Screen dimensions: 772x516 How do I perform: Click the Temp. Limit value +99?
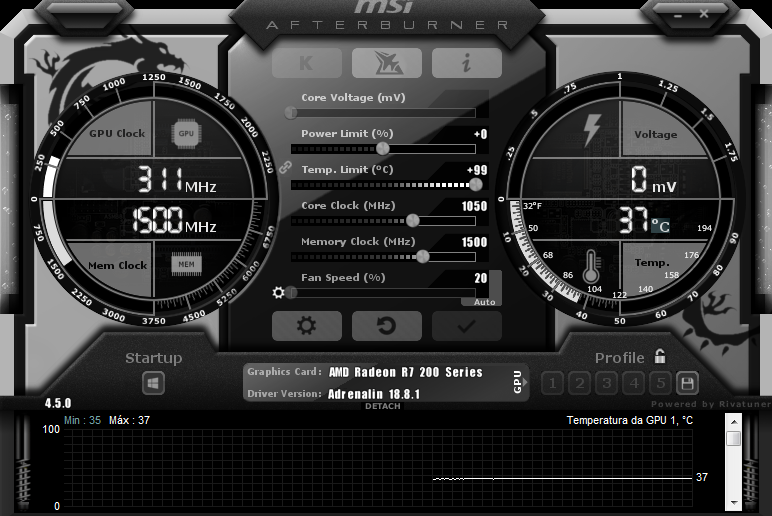pos(477,170)
